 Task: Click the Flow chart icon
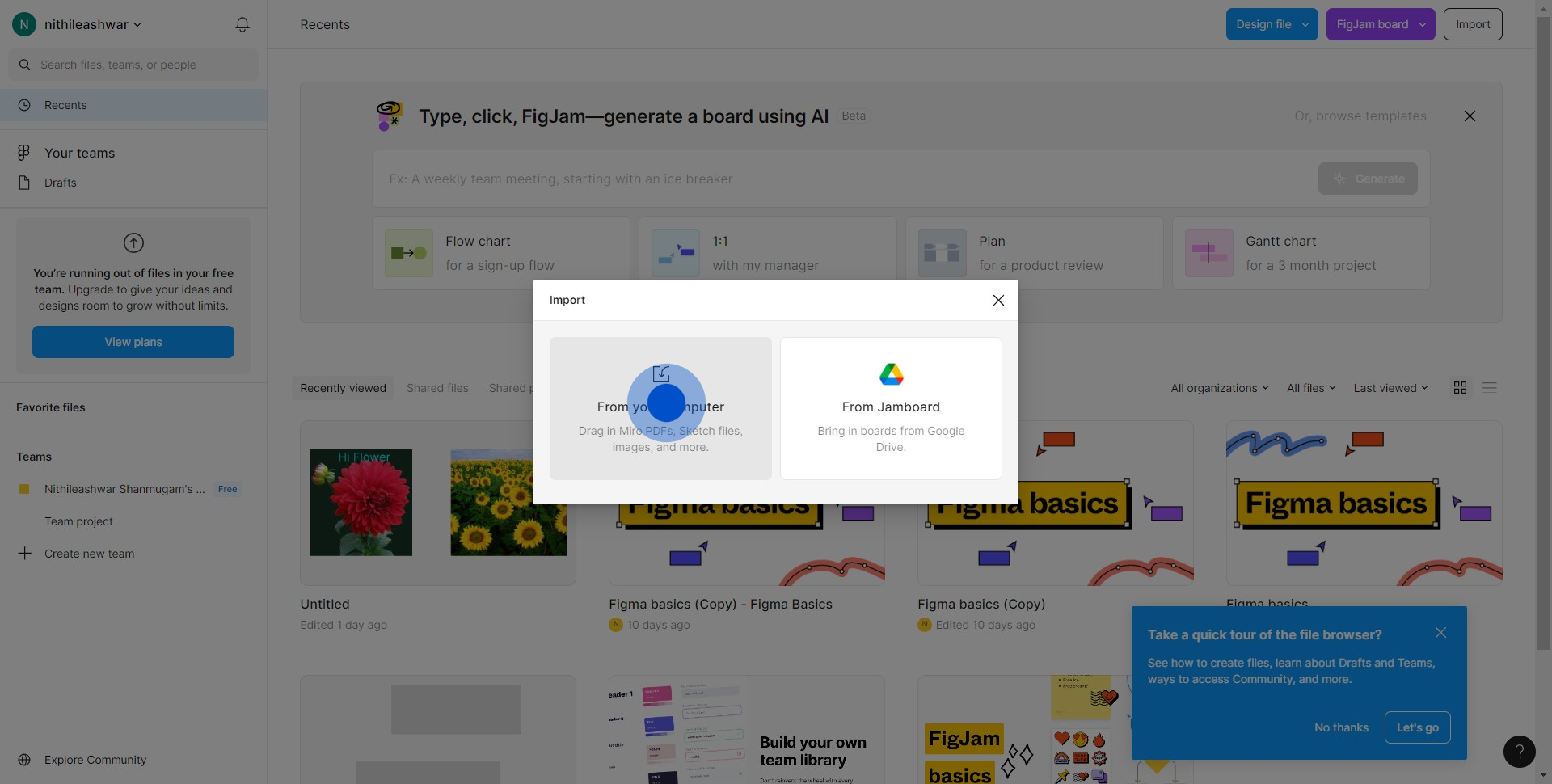point(409,253)
